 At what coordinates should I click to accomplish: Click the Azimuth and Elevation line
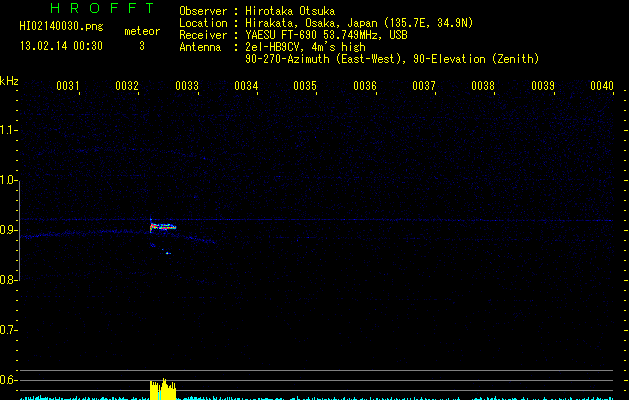[x=392, y=59]
